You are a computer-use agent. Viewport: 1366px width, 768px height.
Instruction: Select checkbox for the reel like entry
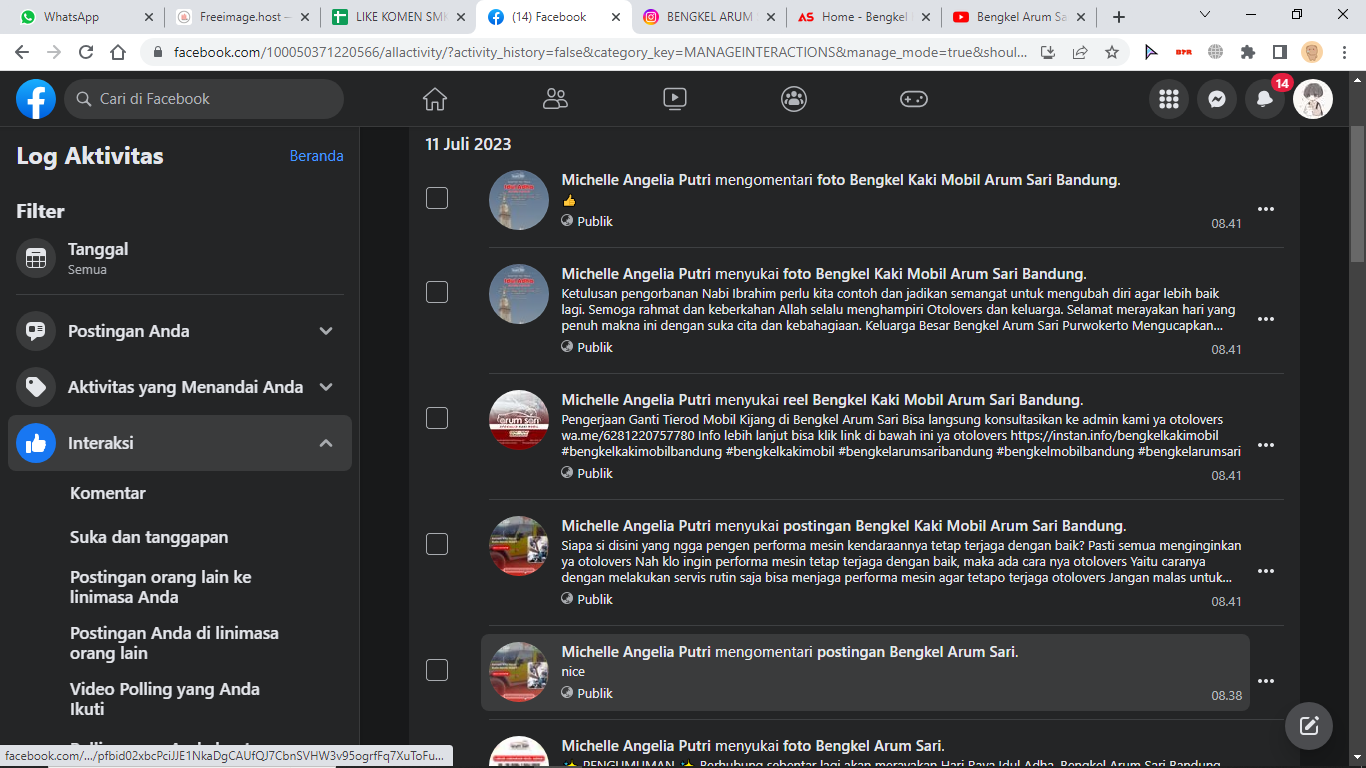pyautogui.click(x=437, y=418)
